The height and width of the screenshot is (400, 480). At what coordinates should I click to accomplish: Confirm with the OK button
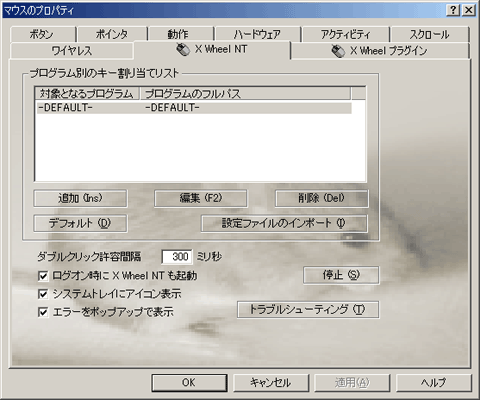[x=189, y=382]
